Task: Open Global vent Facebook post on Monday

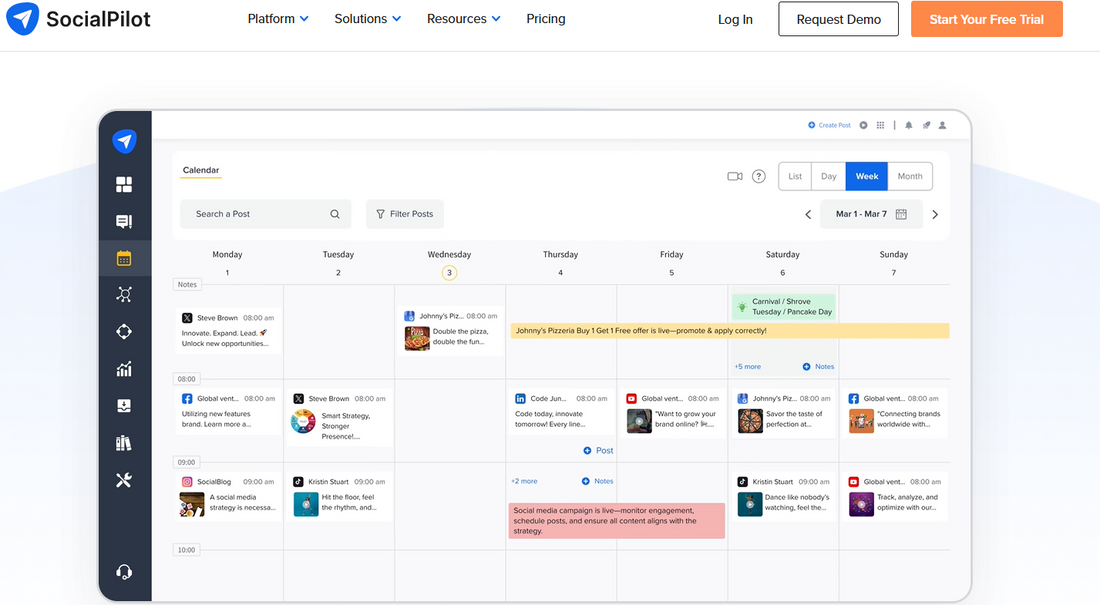Action: pyautogui.click(x=228, y=411)
